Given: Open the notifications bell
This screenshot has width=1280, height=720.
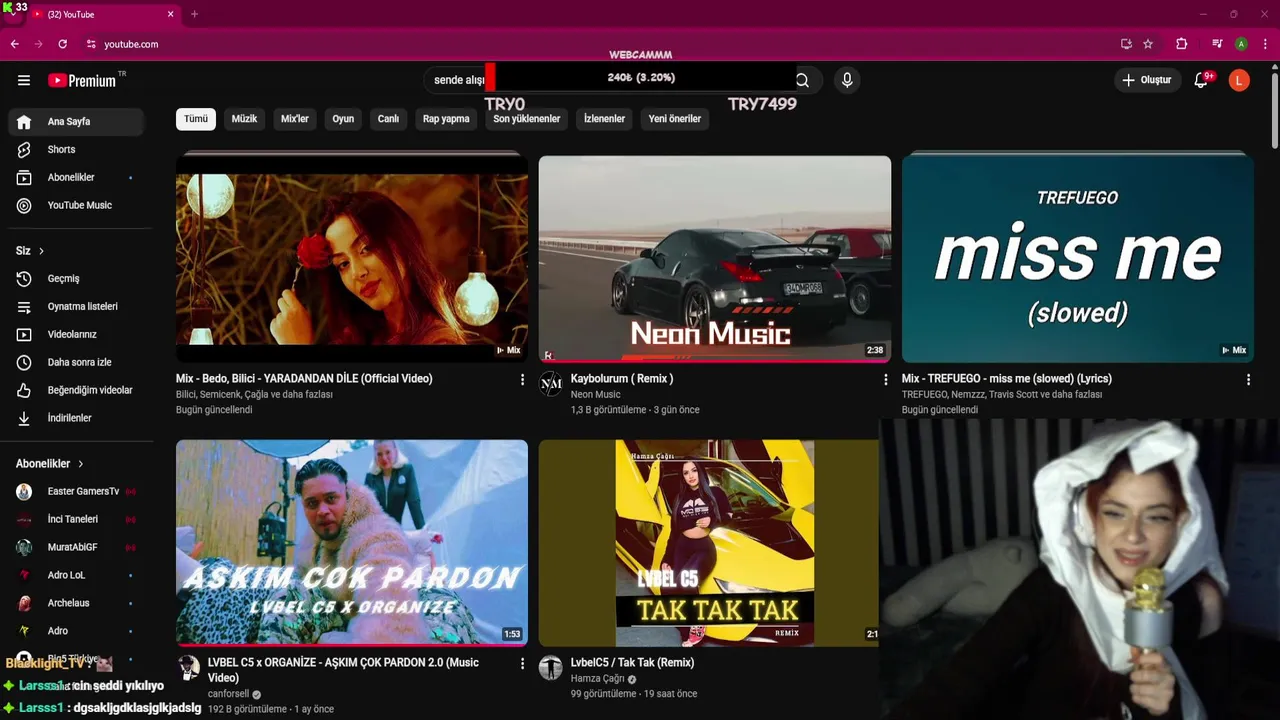Looking at the screenshot, I should [x=1201, y=80].
